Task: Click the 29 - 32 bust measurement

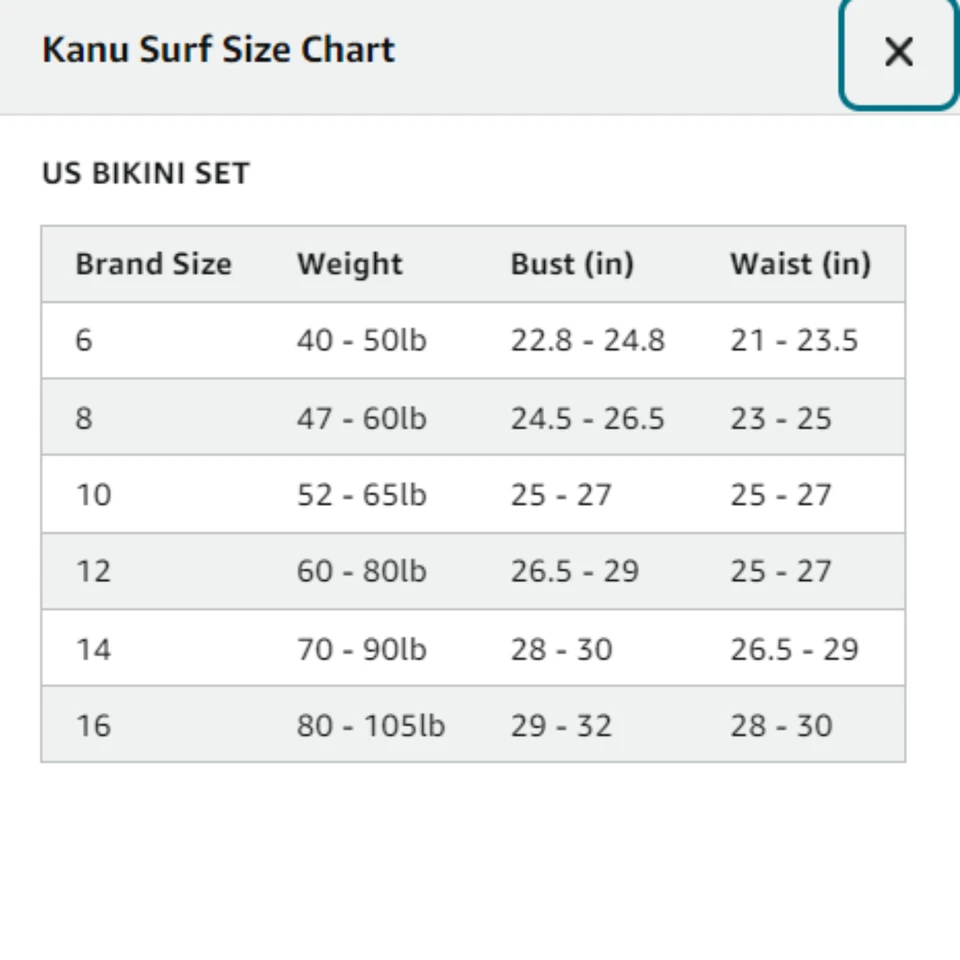Action: click(562, 725)
